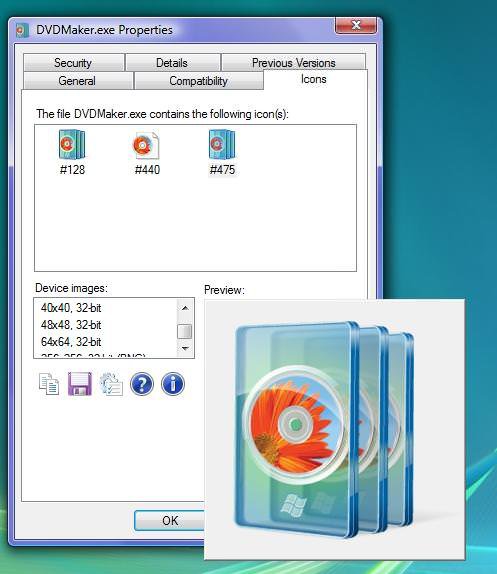Open the Previous Versions tab
Image resolution: width=497 pixels, height=574 pixels.
coord(294,63)
